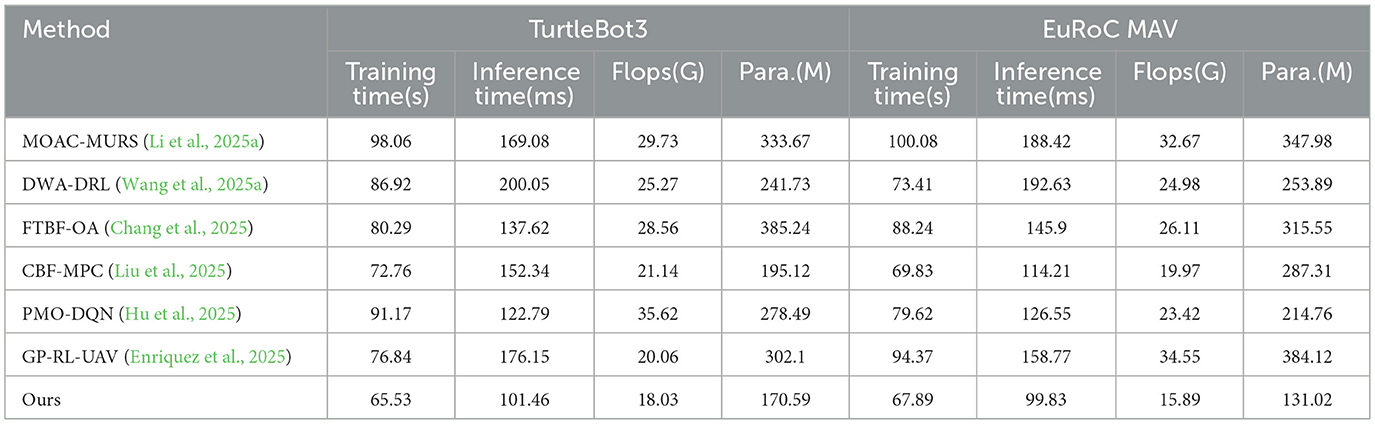Click the 384.12 cell in GP-RL-UAV row

(1306, 357)
